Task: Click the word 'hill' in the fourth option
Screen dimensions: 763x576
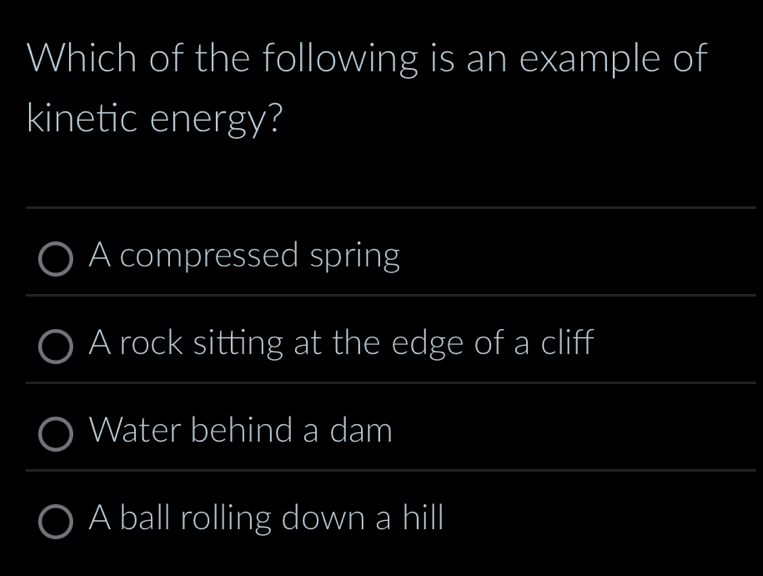Action: coord(421,518)
